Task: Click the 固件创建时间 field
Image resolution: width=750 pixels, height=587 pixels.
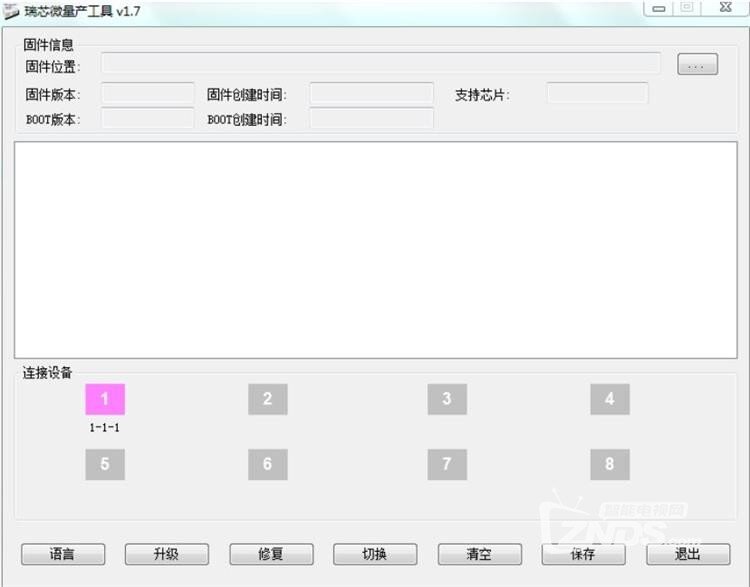Action: (372, 93)
